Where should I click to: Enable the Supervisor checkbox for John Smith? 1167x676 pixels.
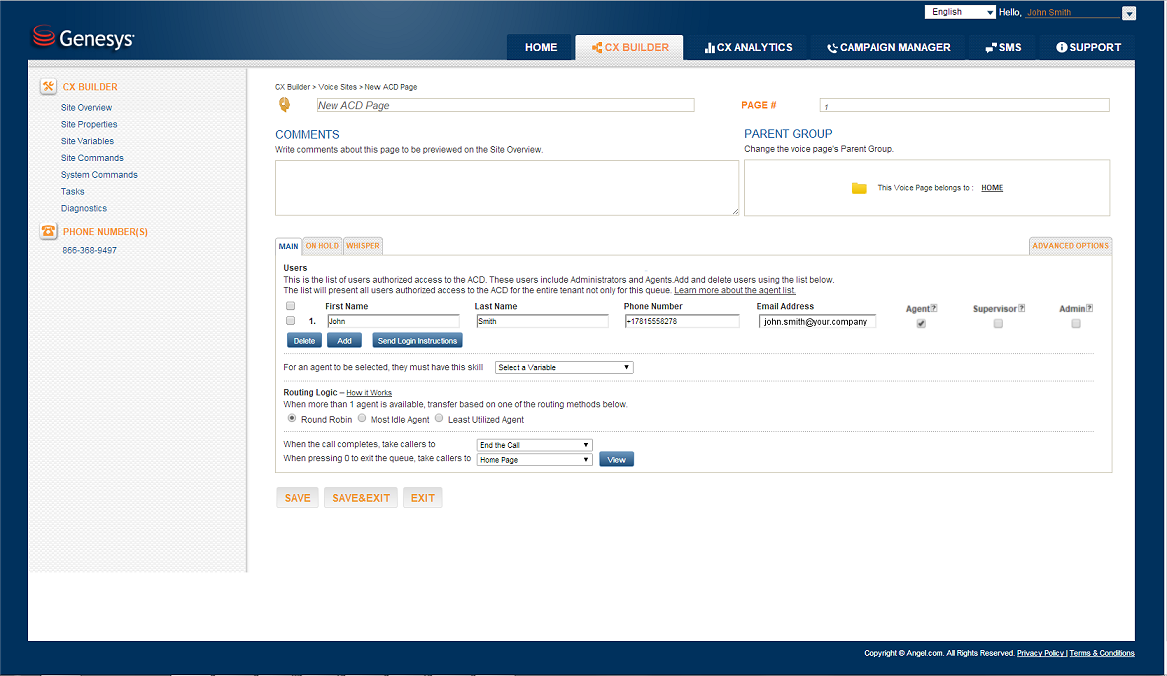point(998,324)
